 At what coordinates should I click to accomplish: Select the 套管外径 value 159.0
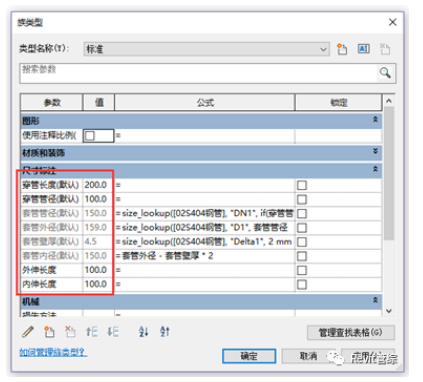click(x=99, y=228)
